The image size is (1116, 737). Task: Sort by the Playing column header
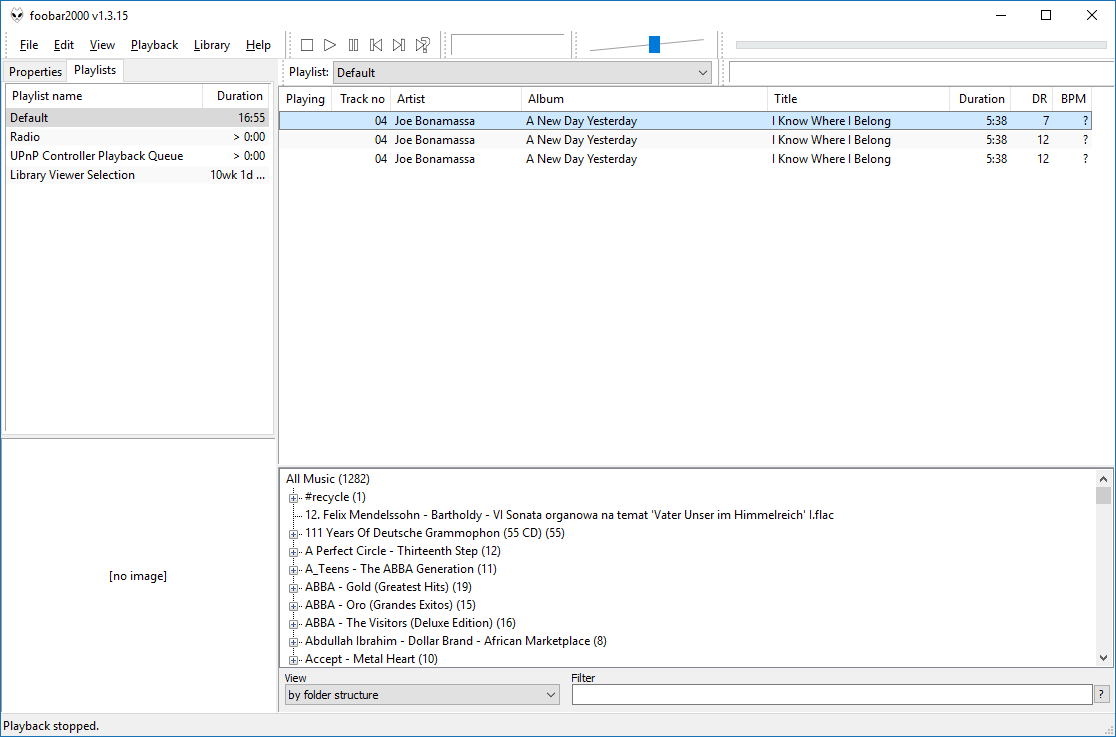coord(305,99)
